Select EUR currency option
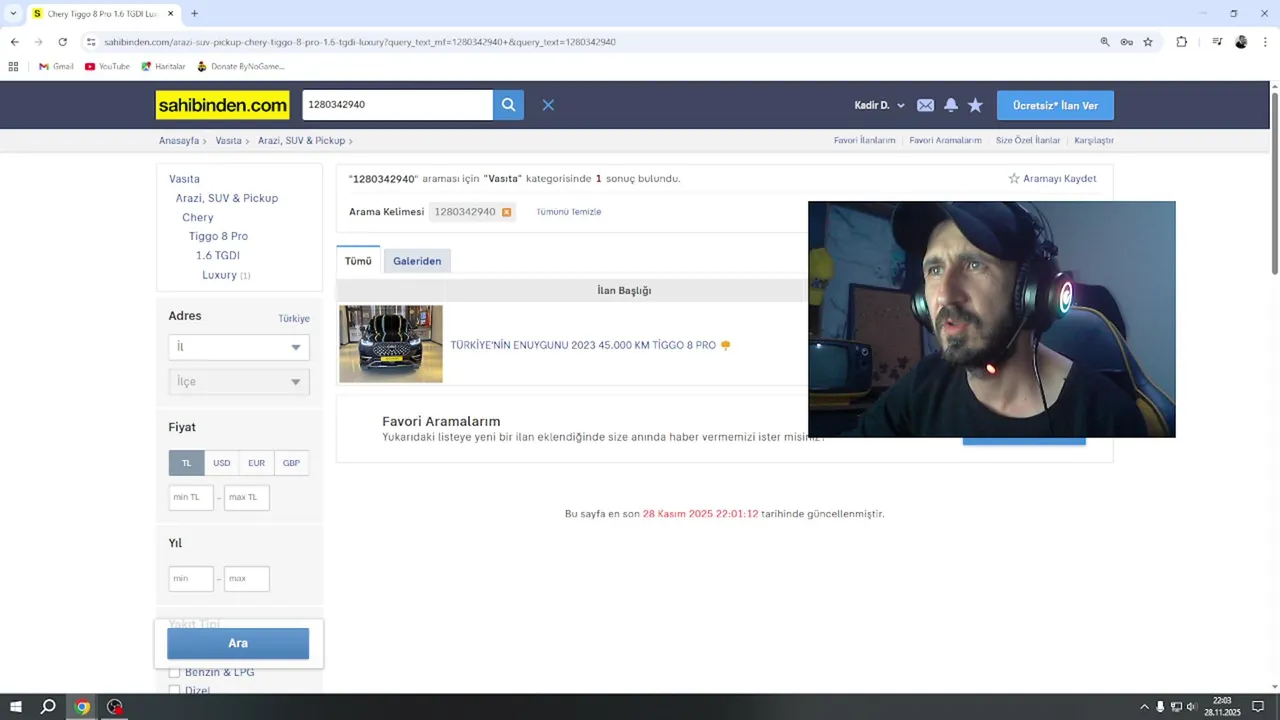This screenshot has width=1280, height=720. (x=257, y=463)
